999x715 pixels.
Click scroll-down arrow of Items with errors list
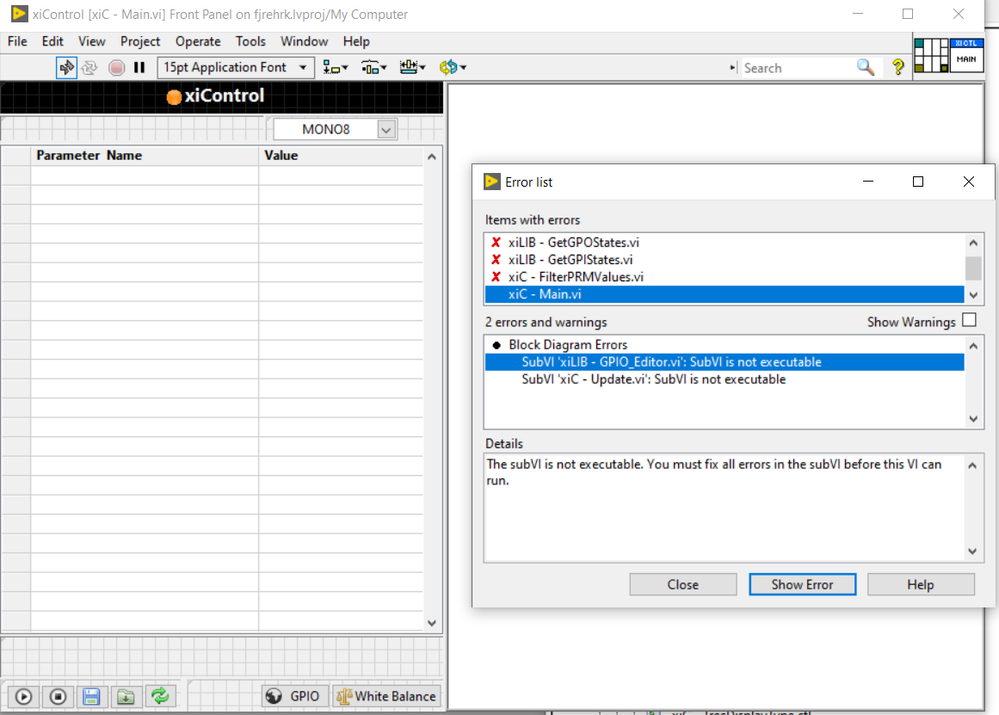[x=973, y=294]
